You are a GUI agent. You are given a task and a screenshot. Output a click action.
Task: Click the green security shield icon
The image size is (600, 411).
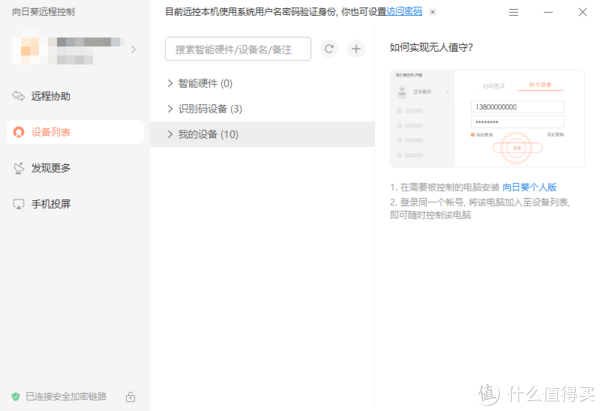coord(16,397)
